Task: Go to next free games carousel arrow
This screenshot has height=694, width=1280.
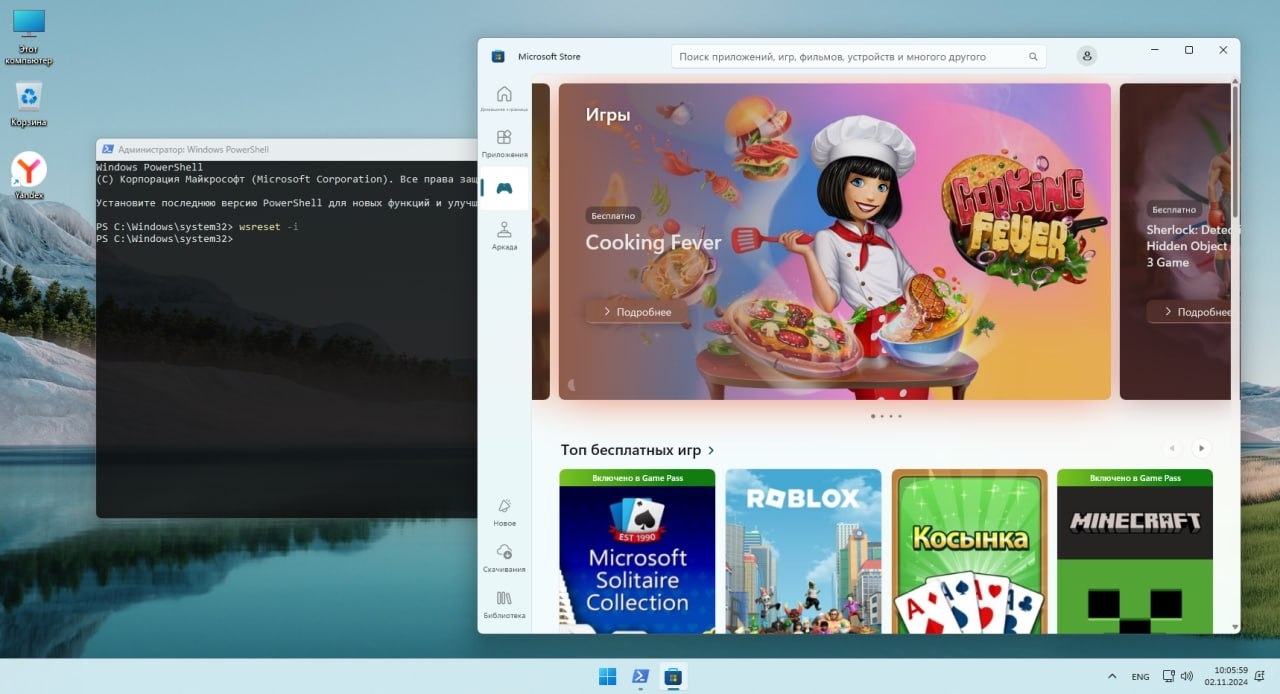Action: [1202, 448]
